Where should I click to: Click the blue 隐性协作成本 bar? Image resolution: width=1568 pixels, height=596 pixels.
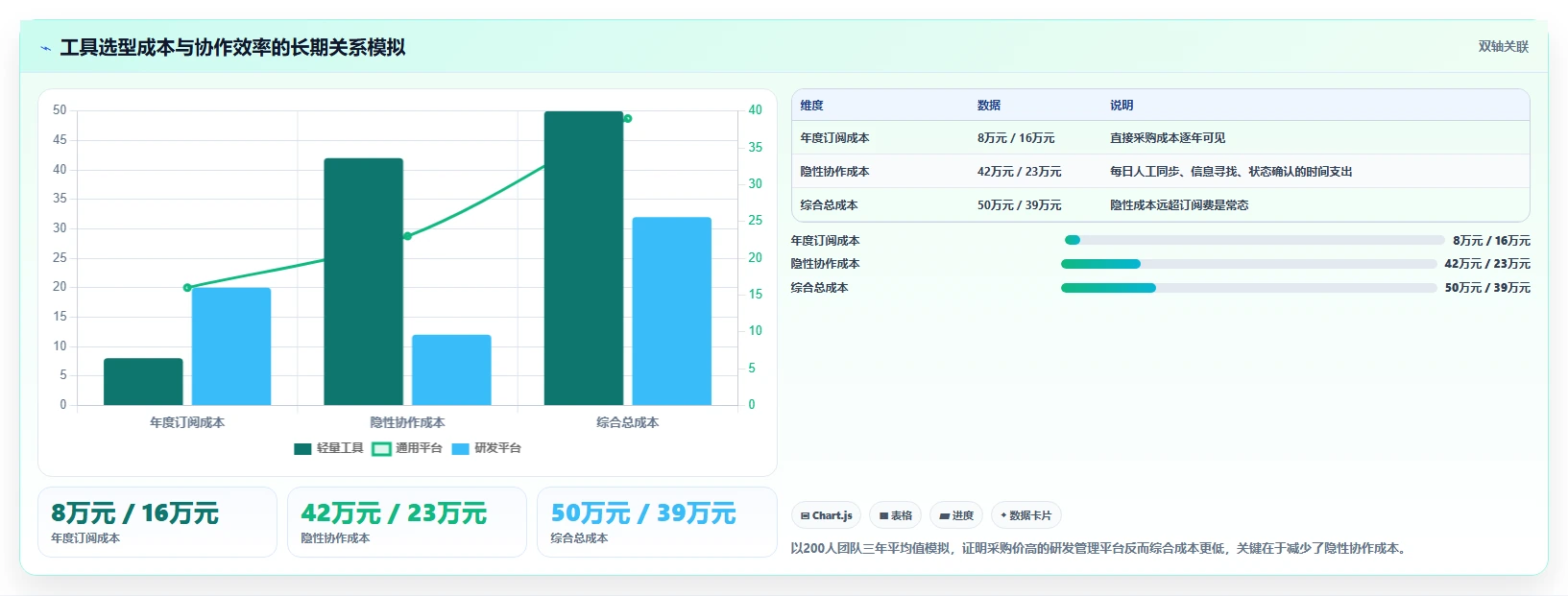pyautogui.click(x=451, y=370)
